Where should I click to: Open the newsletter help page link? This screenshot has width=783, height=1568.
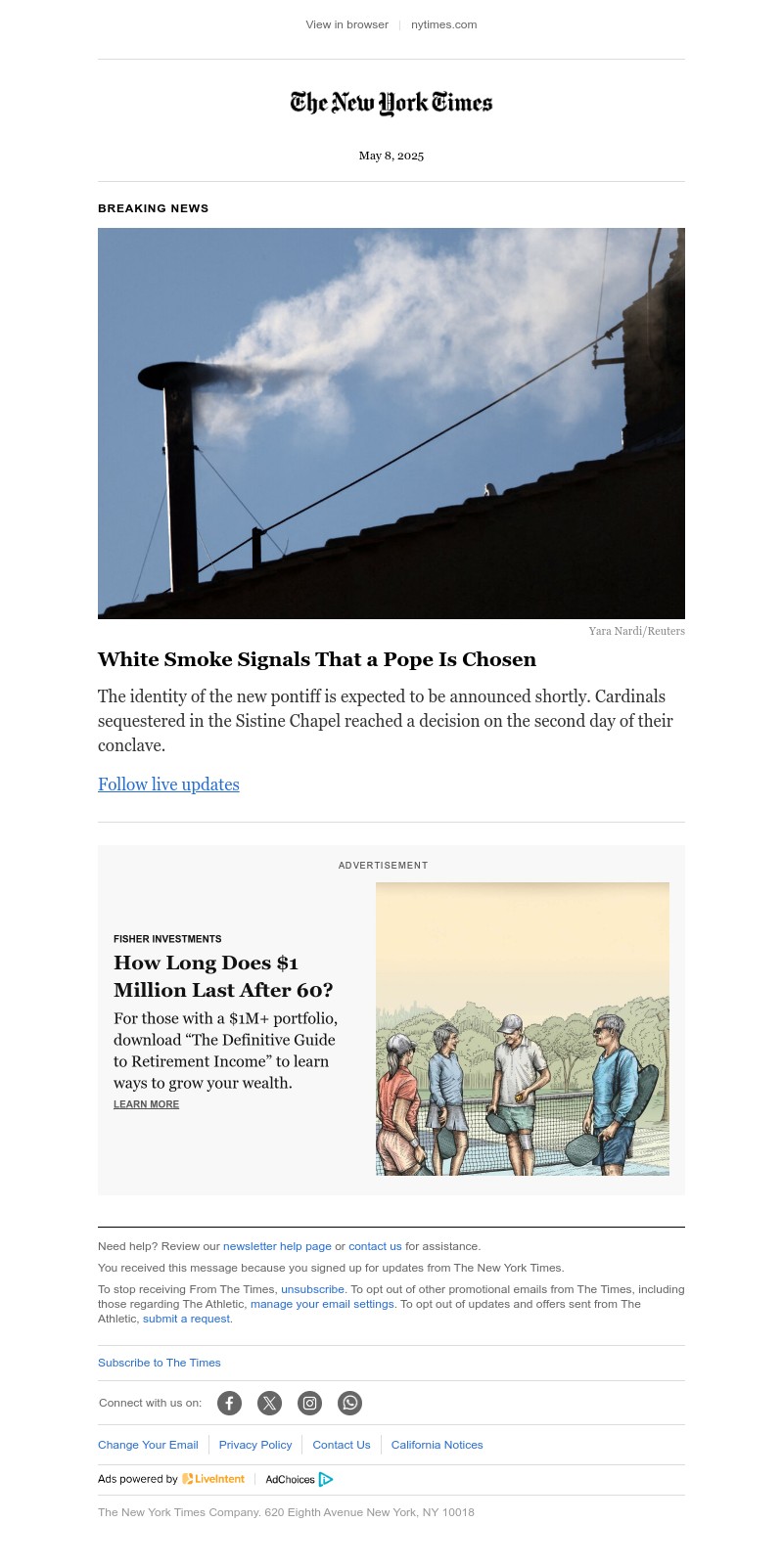[277, 1246]
